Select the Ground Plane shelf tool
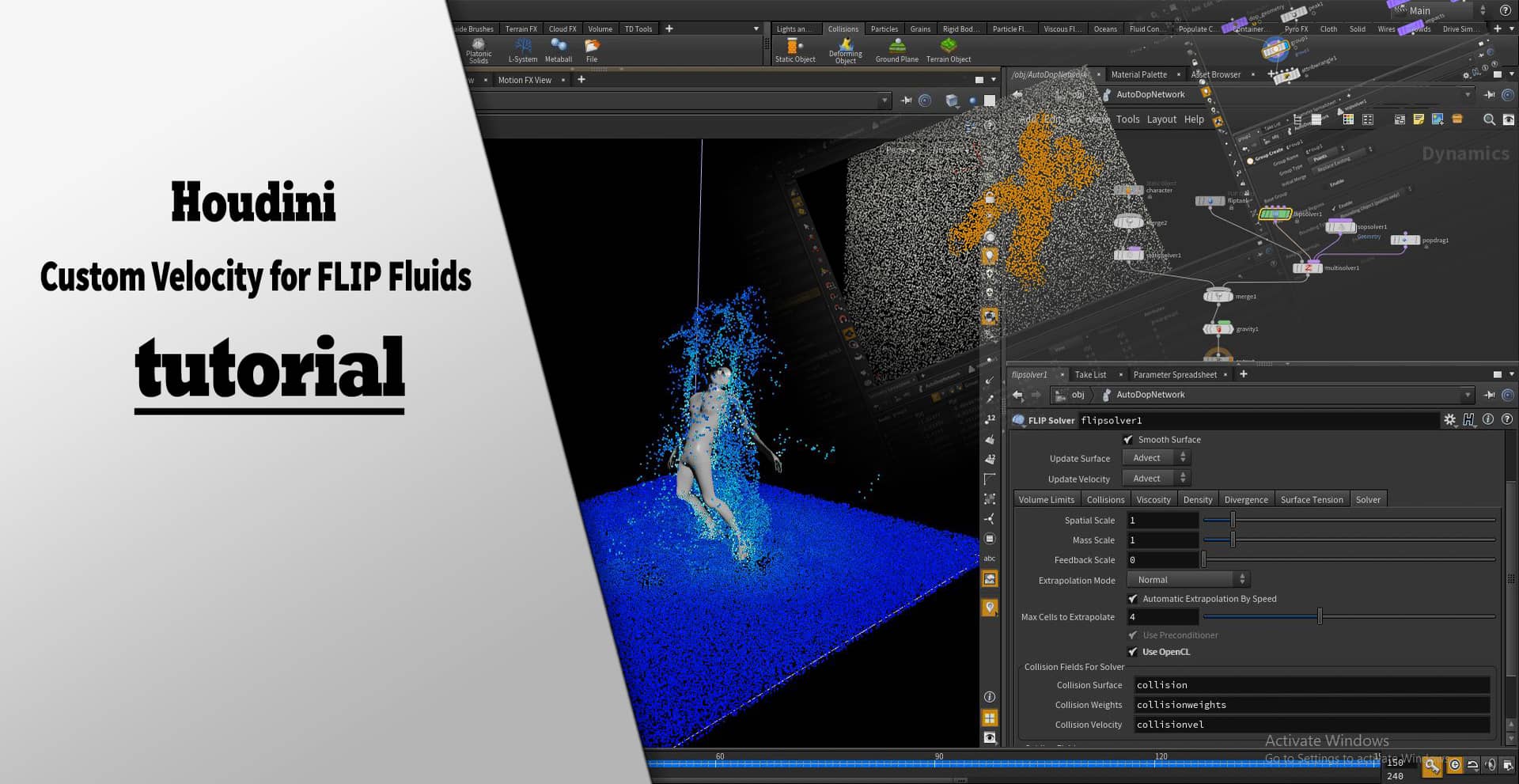 896,51
